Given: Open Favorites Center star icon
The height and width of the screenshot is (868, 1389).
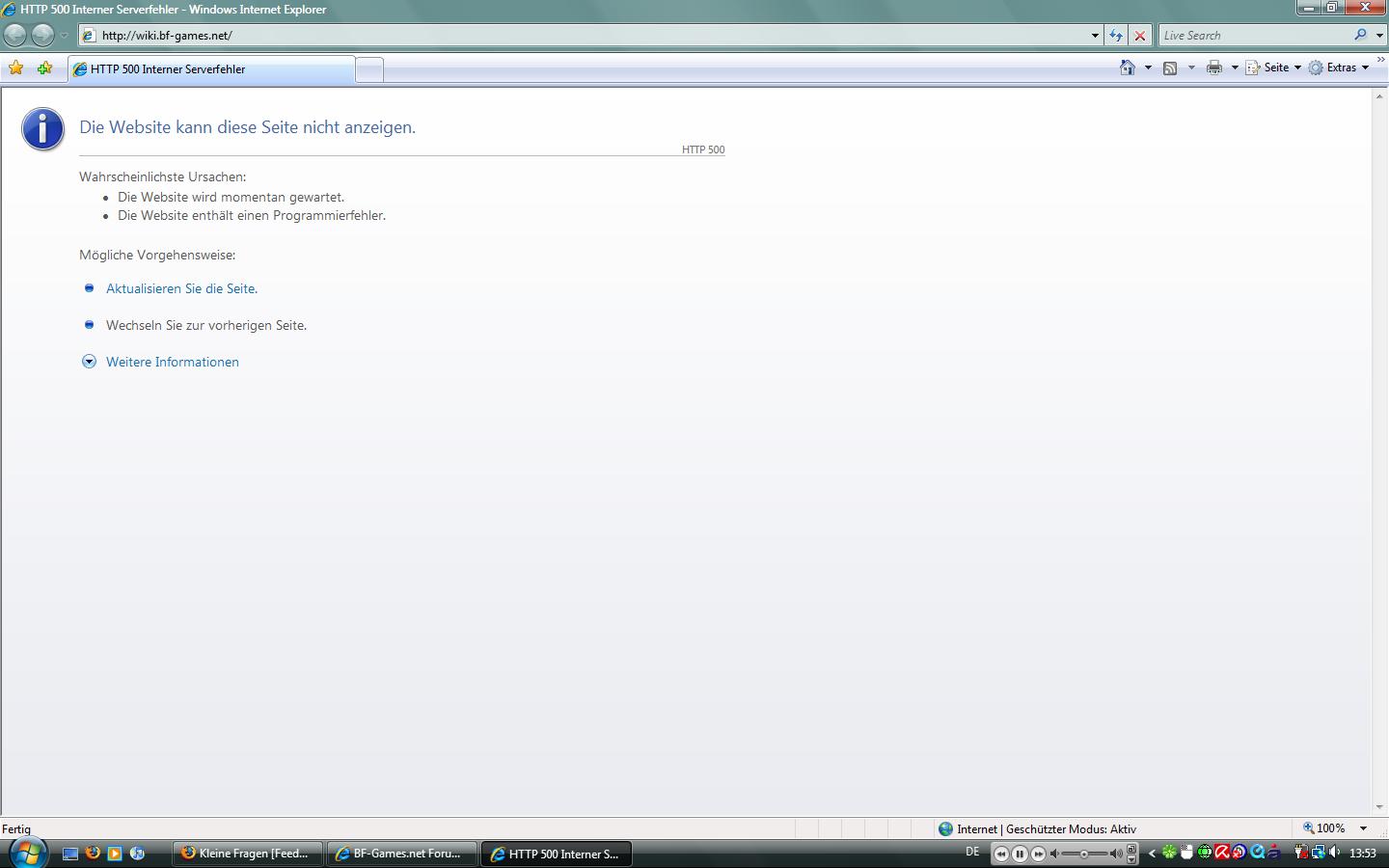Looking at the screenshot, I should [x=15, y=68].
